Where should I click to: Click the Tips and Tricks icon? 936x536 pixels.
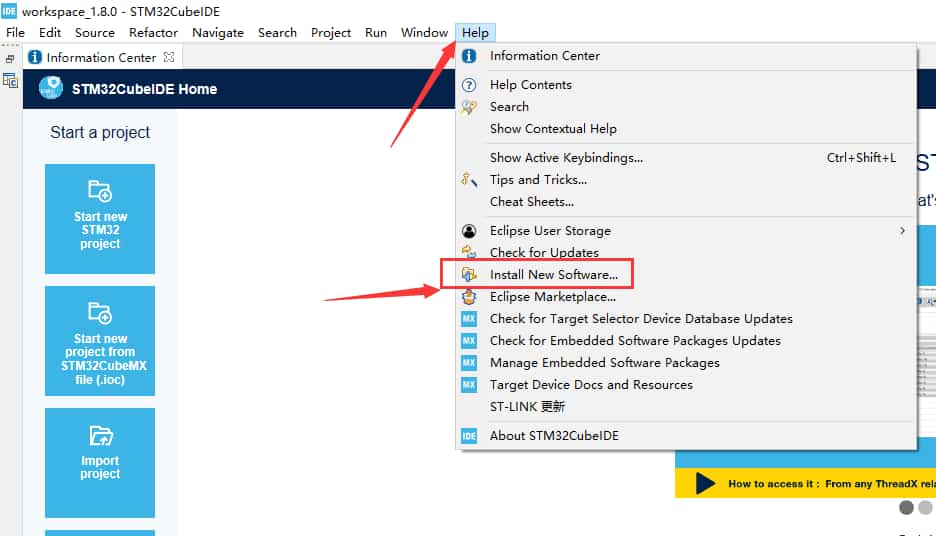[x=469, y=180]
